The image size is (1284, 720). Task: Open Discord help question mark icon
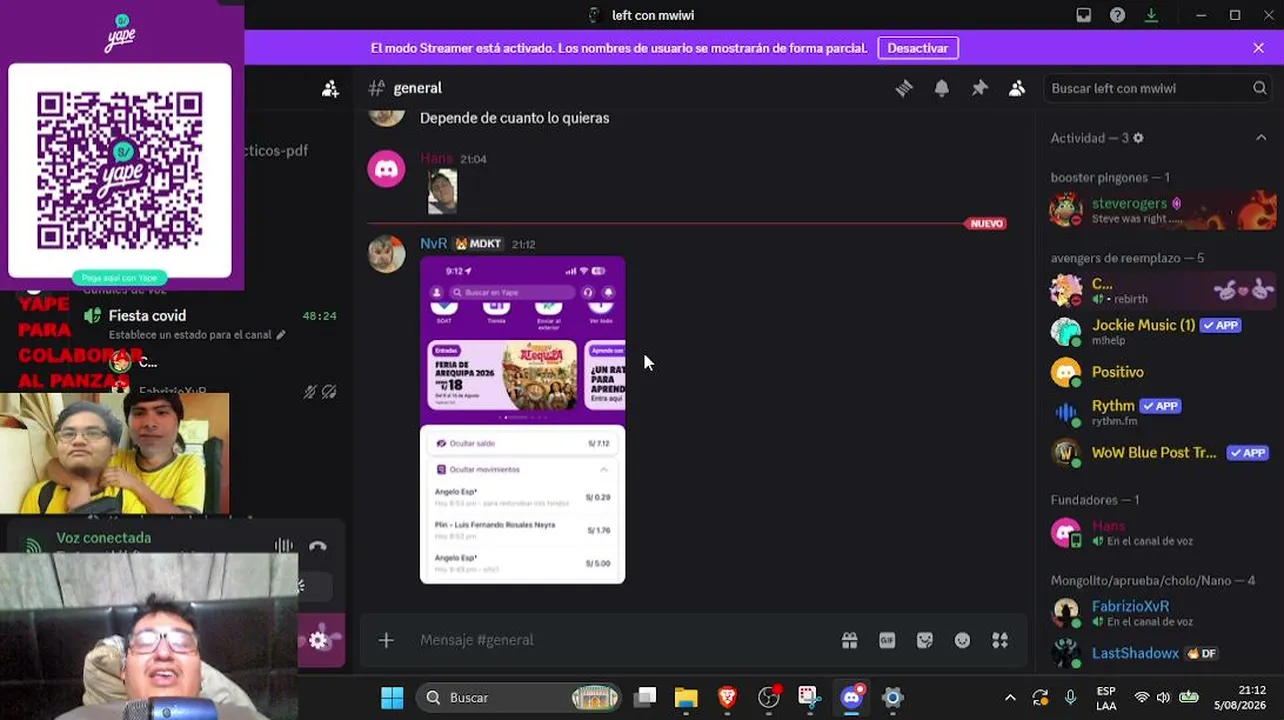(x=1118, y=15)
